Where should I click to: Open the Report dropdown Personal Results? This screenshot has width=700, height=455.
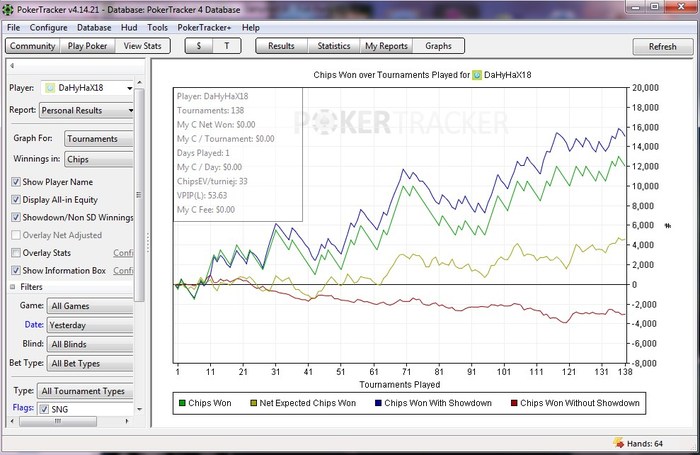tap(87, 110)
